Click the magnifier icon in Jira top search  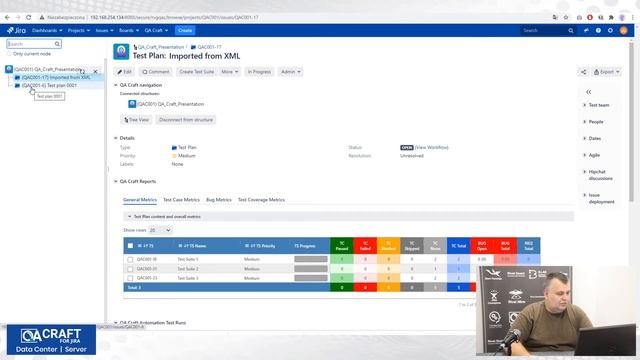coord(571,31)
